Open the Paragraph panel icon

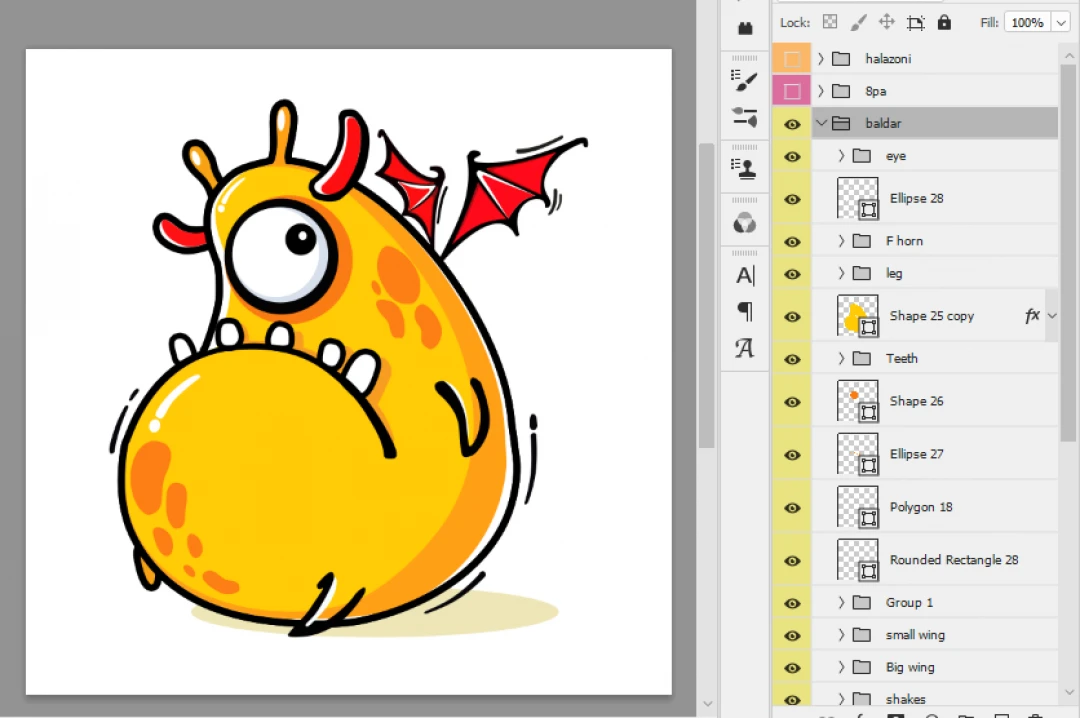(745, 311)
